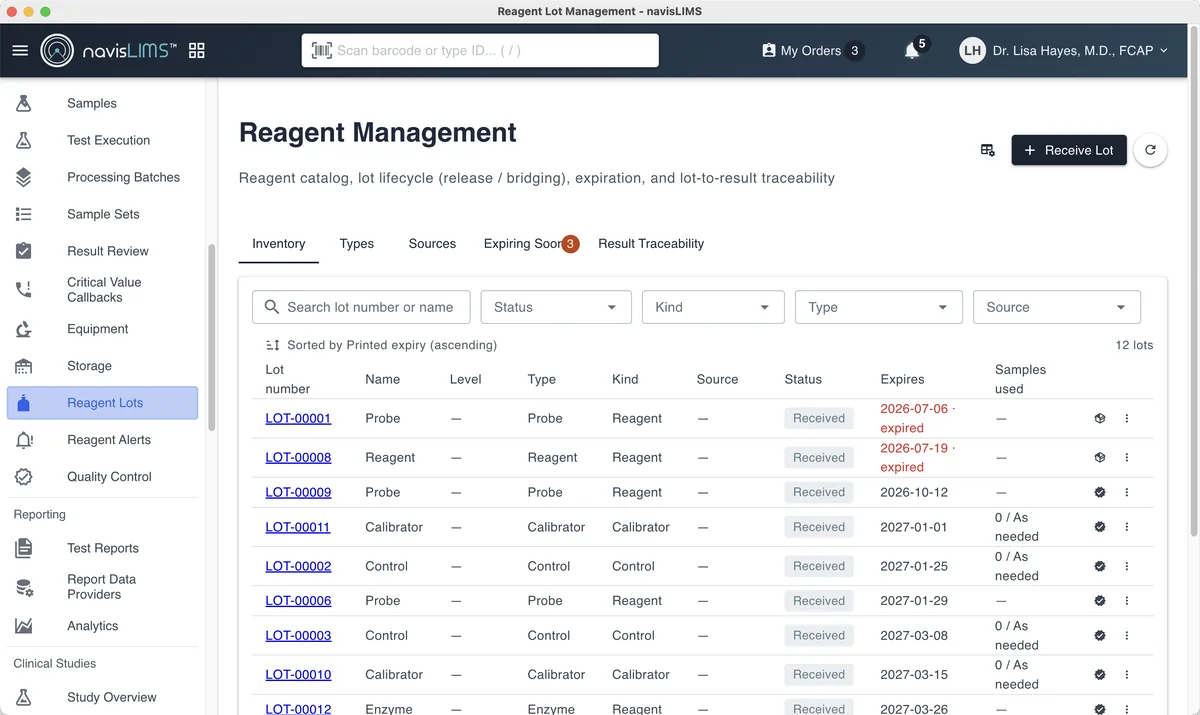Open Report Data Providers icon
Image resolution: width=1200 pixels, height=715 pixels.
24,587
